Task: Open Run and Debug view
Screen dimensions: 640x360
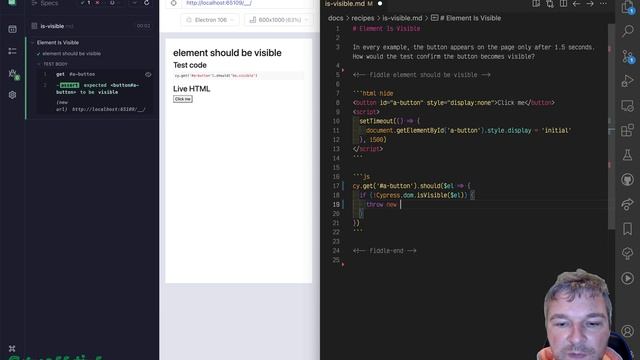Action: pyautogui.click(x=627, y=81)
